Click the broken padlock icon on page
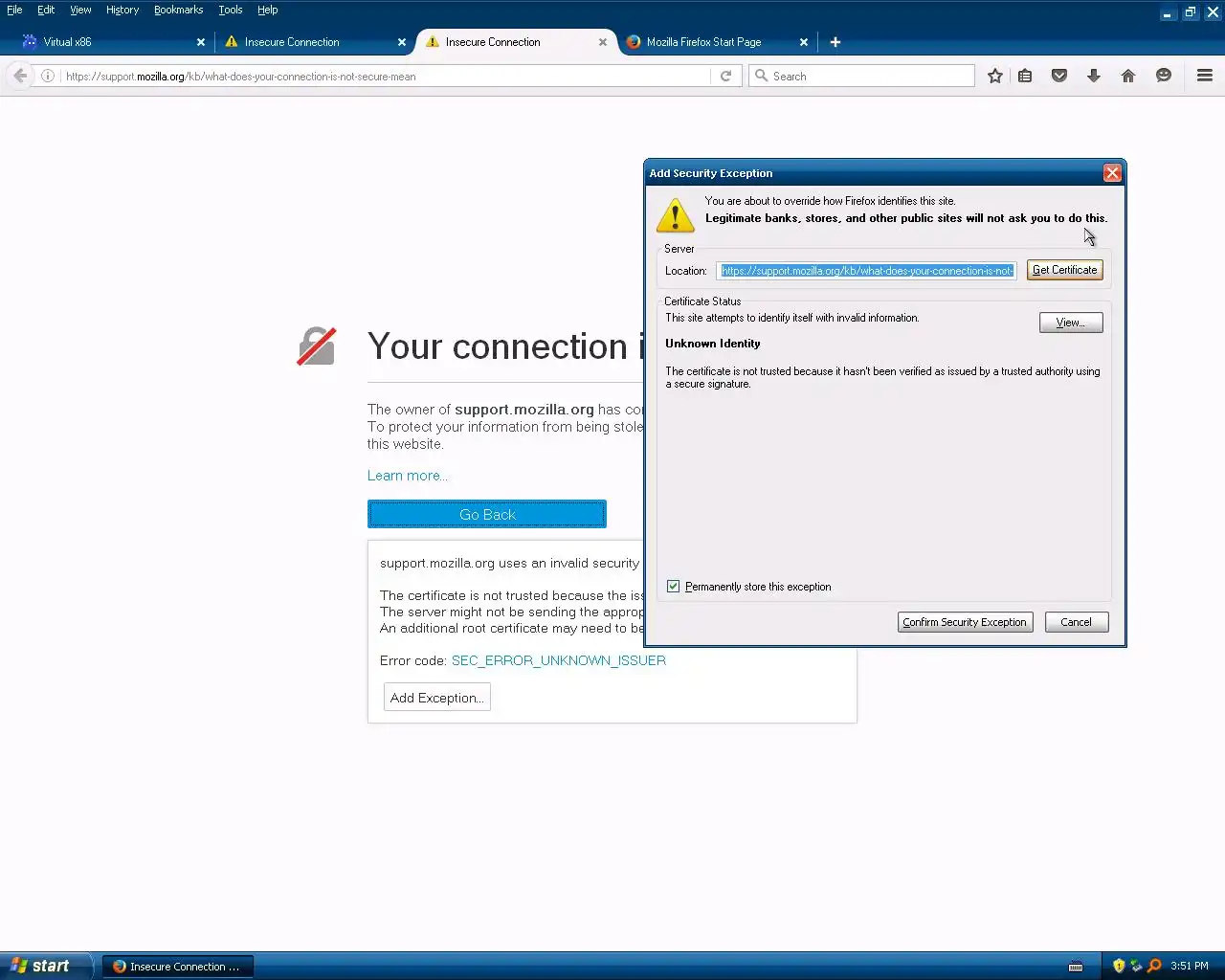 [x=317, y=346]
